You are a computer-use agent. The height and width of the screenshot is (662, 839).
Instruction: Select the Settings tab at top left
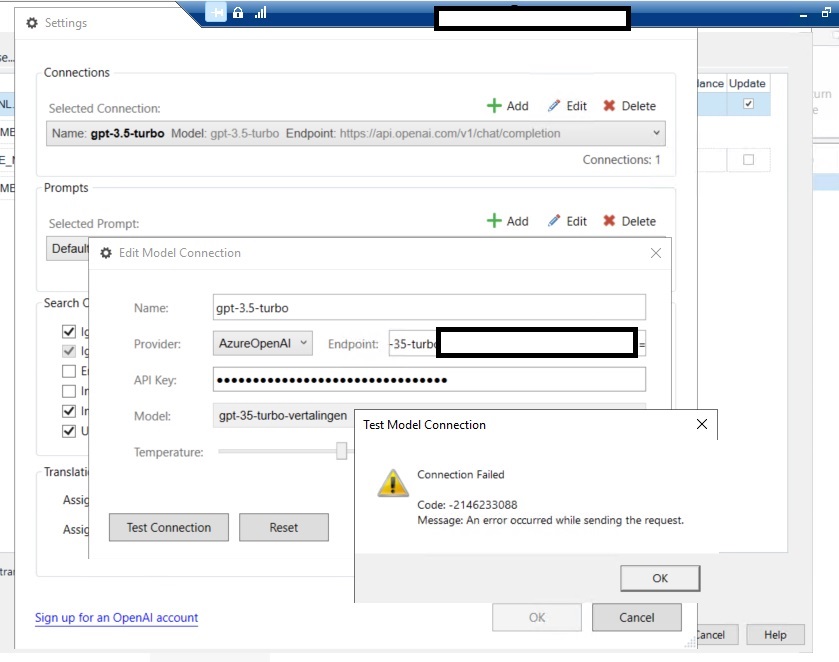[x=55, y=22]
